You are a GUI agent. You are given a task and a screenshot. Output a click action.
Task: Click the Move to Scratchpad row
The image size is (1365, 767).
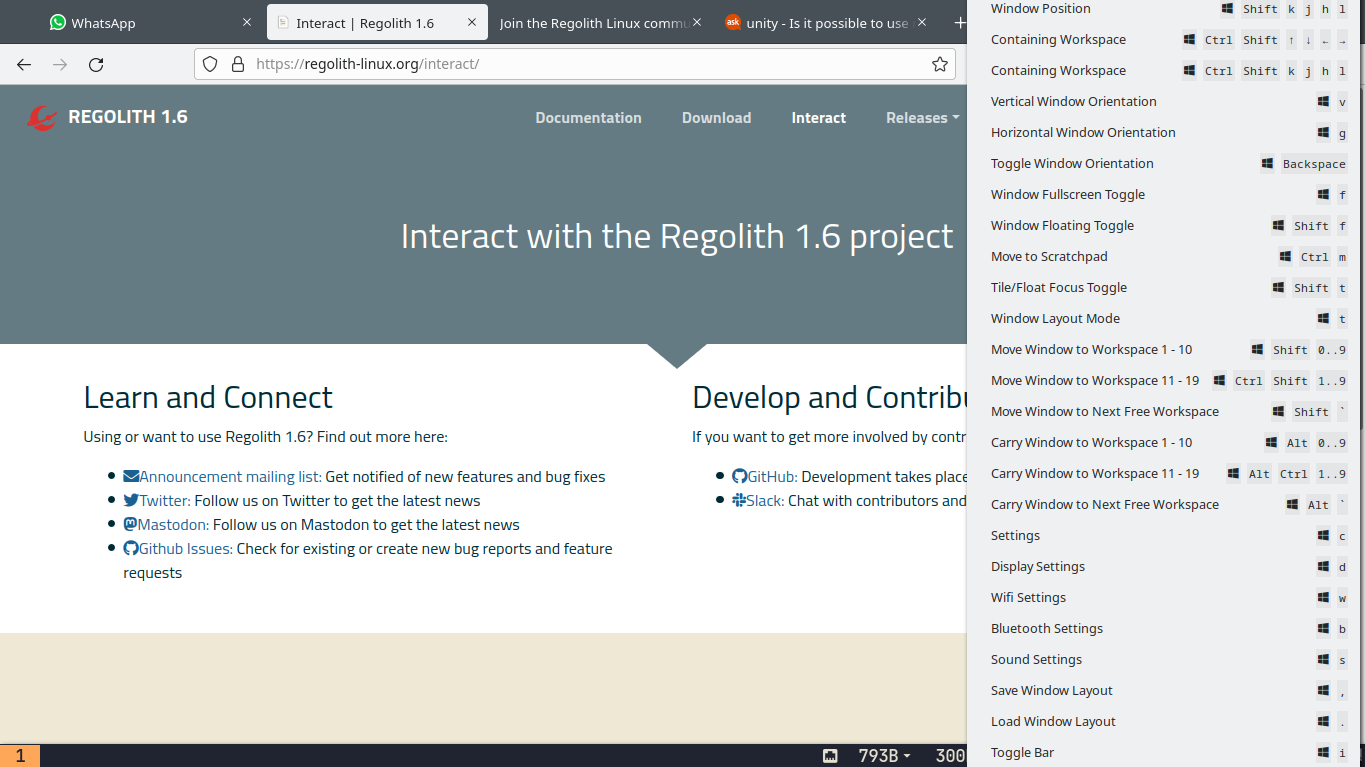point(1167,257)
